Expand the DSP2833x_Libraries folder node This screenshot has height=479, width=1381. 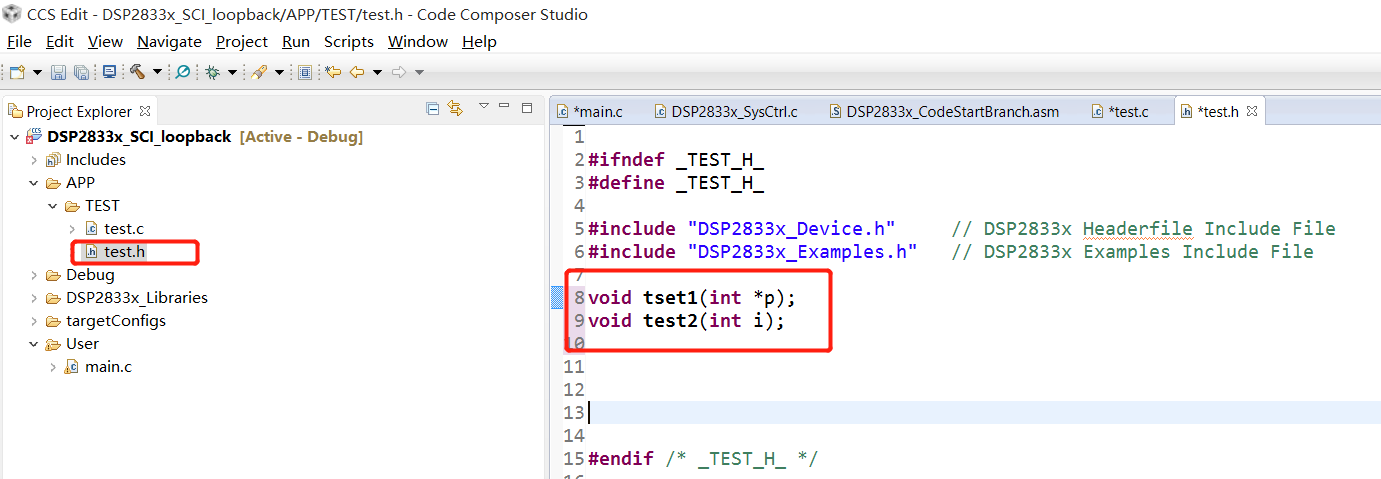[33, 298]
